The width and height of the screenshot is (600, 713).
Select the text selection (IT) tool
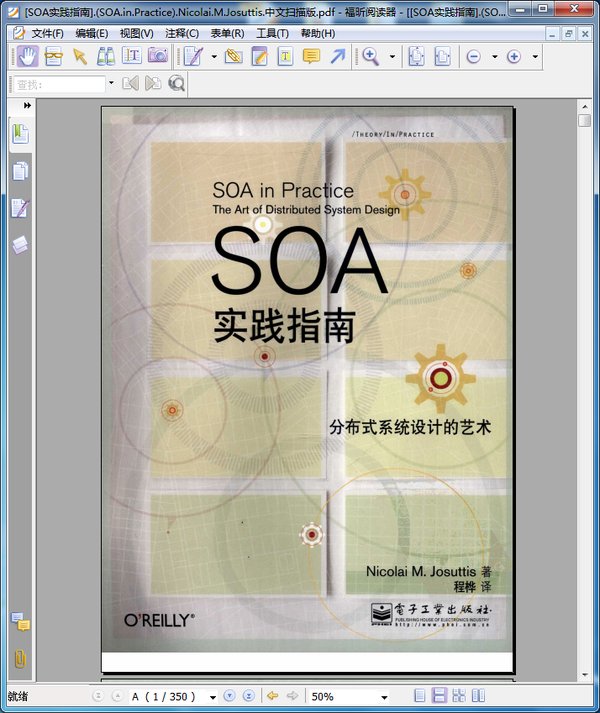point(132,56)
